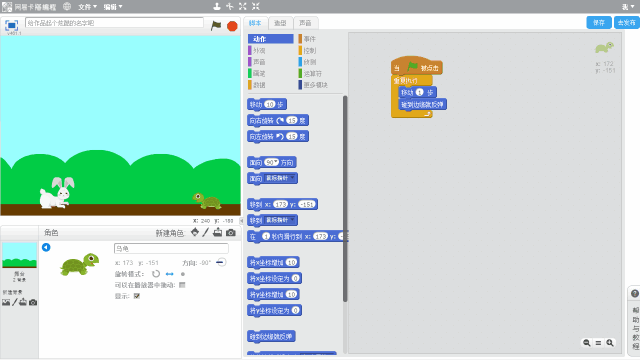Select the shrink sprite tool in top bar
This screenshot has width=640, height=360.
click(256, 6)
